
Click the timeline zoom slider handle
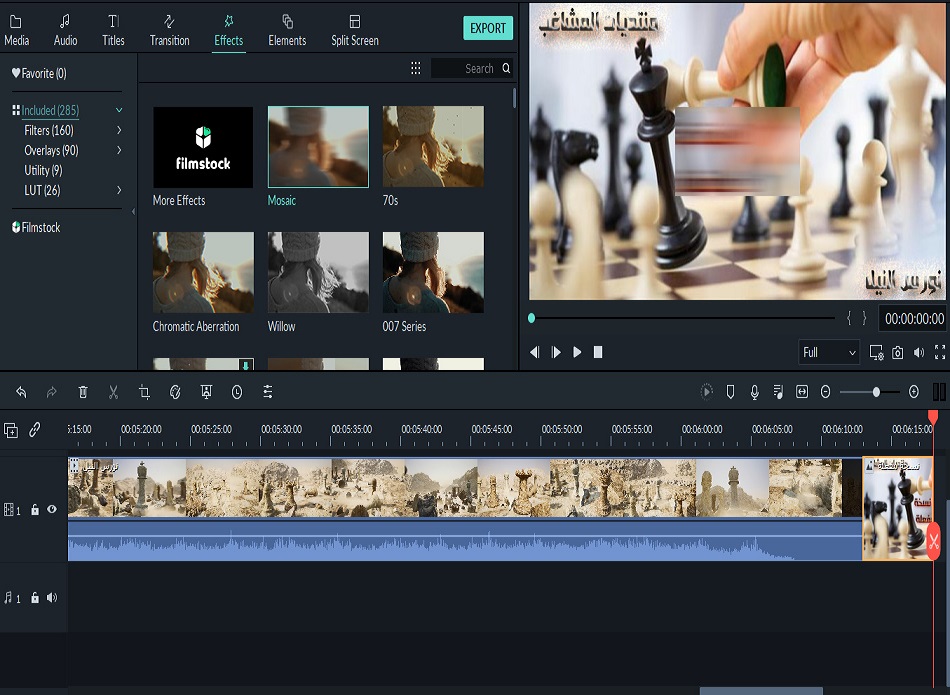point(876,392)
